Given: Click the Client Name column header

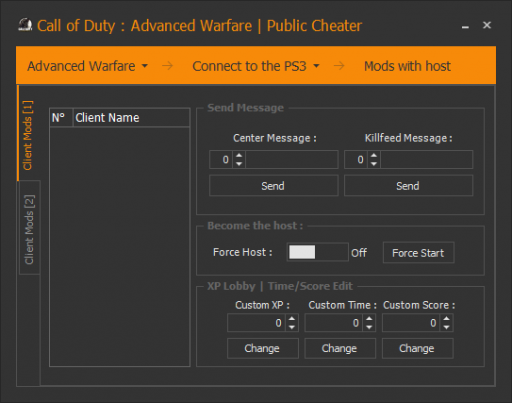Looking at the screenshot, I should tap(131, 118).
